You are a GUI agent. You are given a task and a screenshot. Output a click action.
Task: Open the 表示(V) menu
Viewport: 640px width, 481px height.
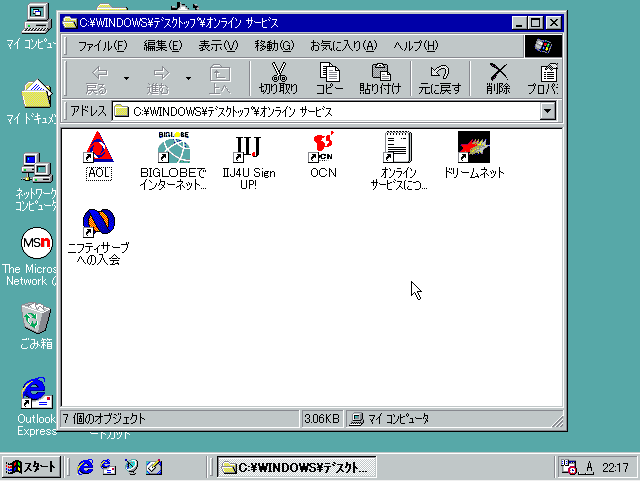pos(218,46)
